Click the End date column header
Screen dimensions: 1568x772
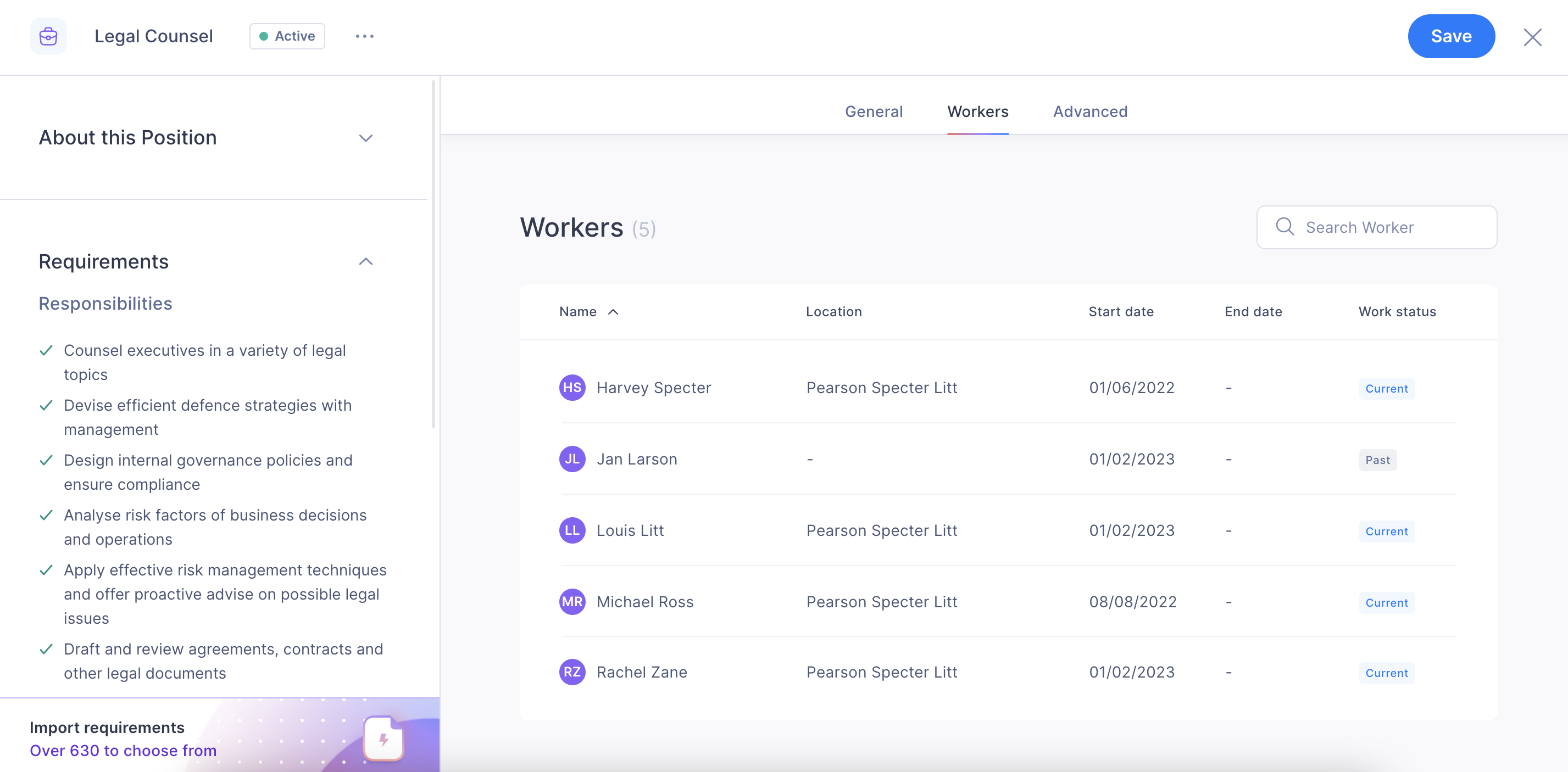pos(1253,312)
